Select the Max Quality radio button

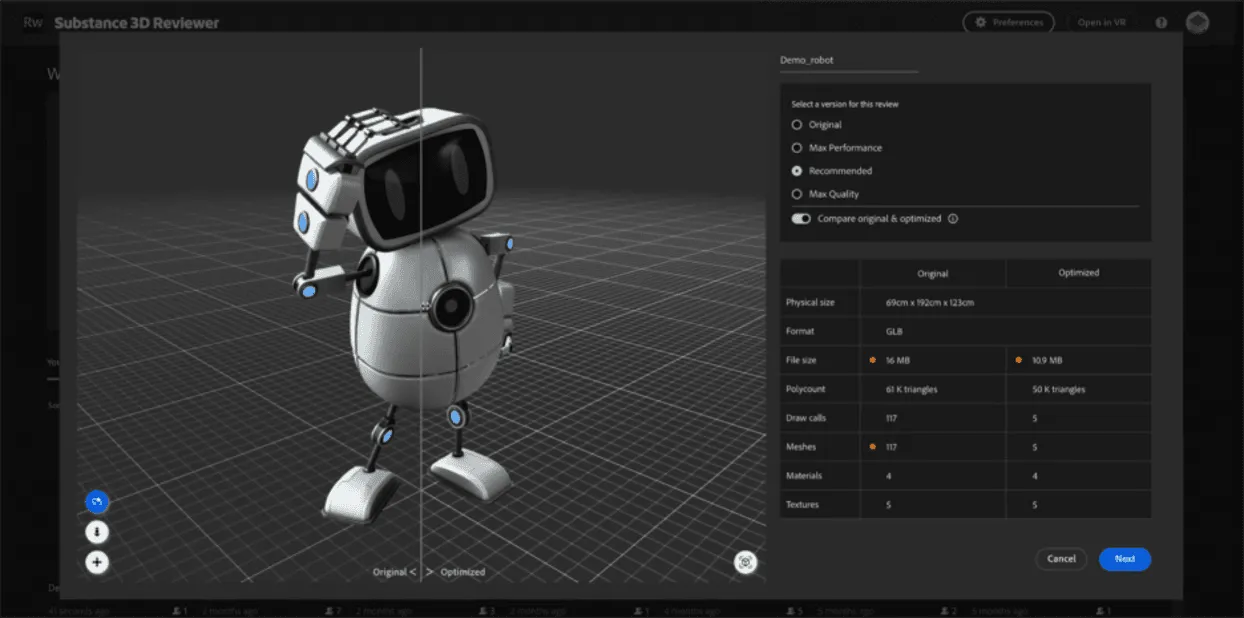pyautogui.click(x=797, y=194)
